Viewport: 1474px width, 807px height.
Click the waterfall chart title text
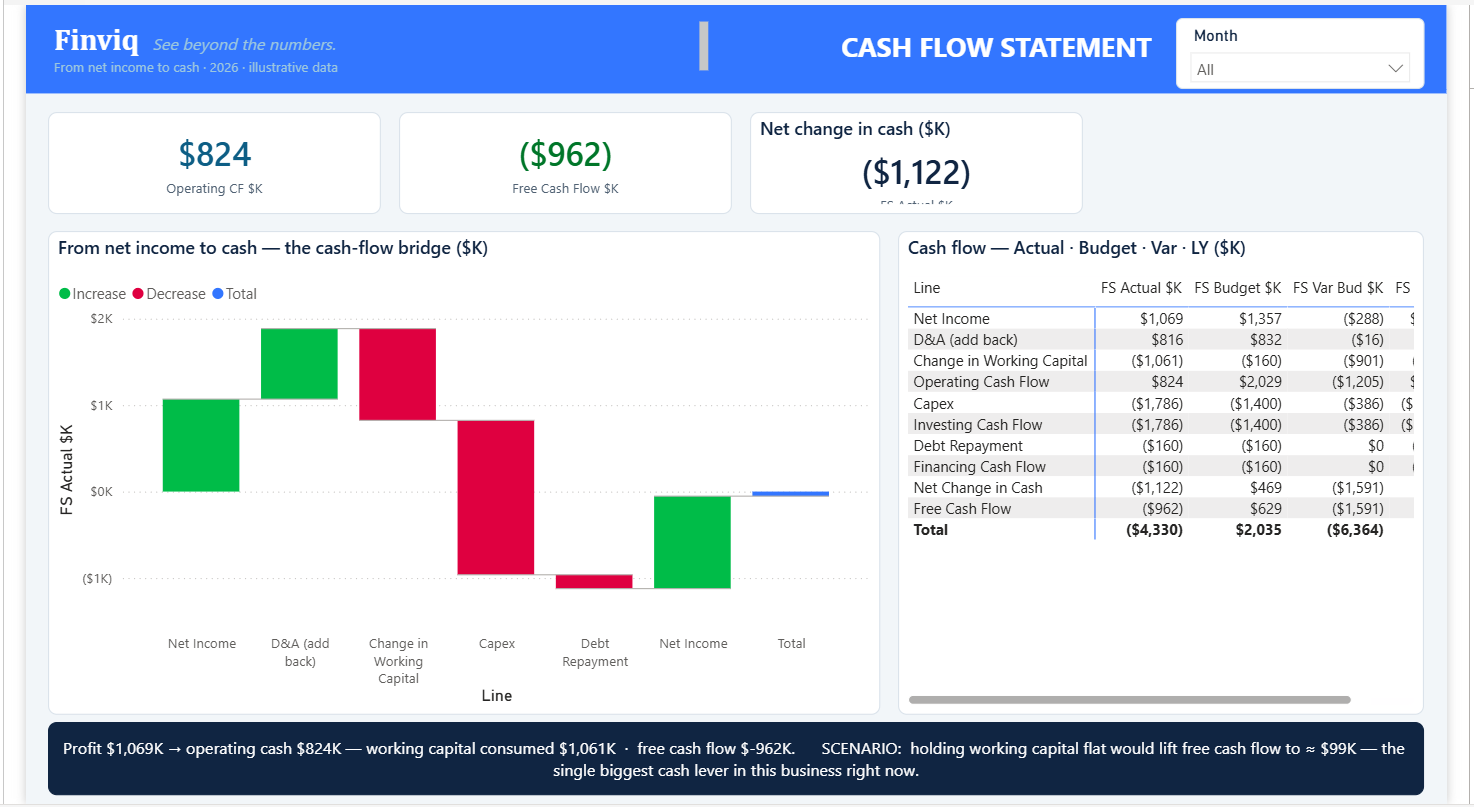273,248
